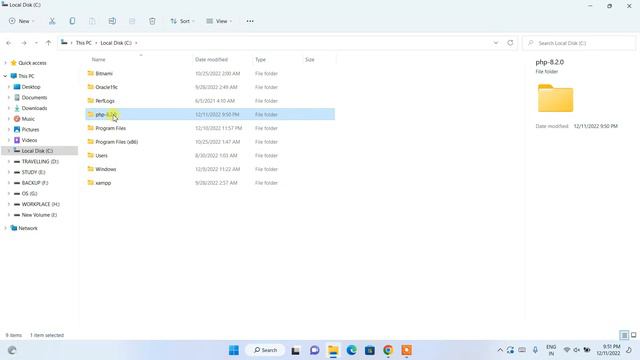Click the weather widget icon on taskbar
This screenshot has height=360, width=640.
pos(12,350)
